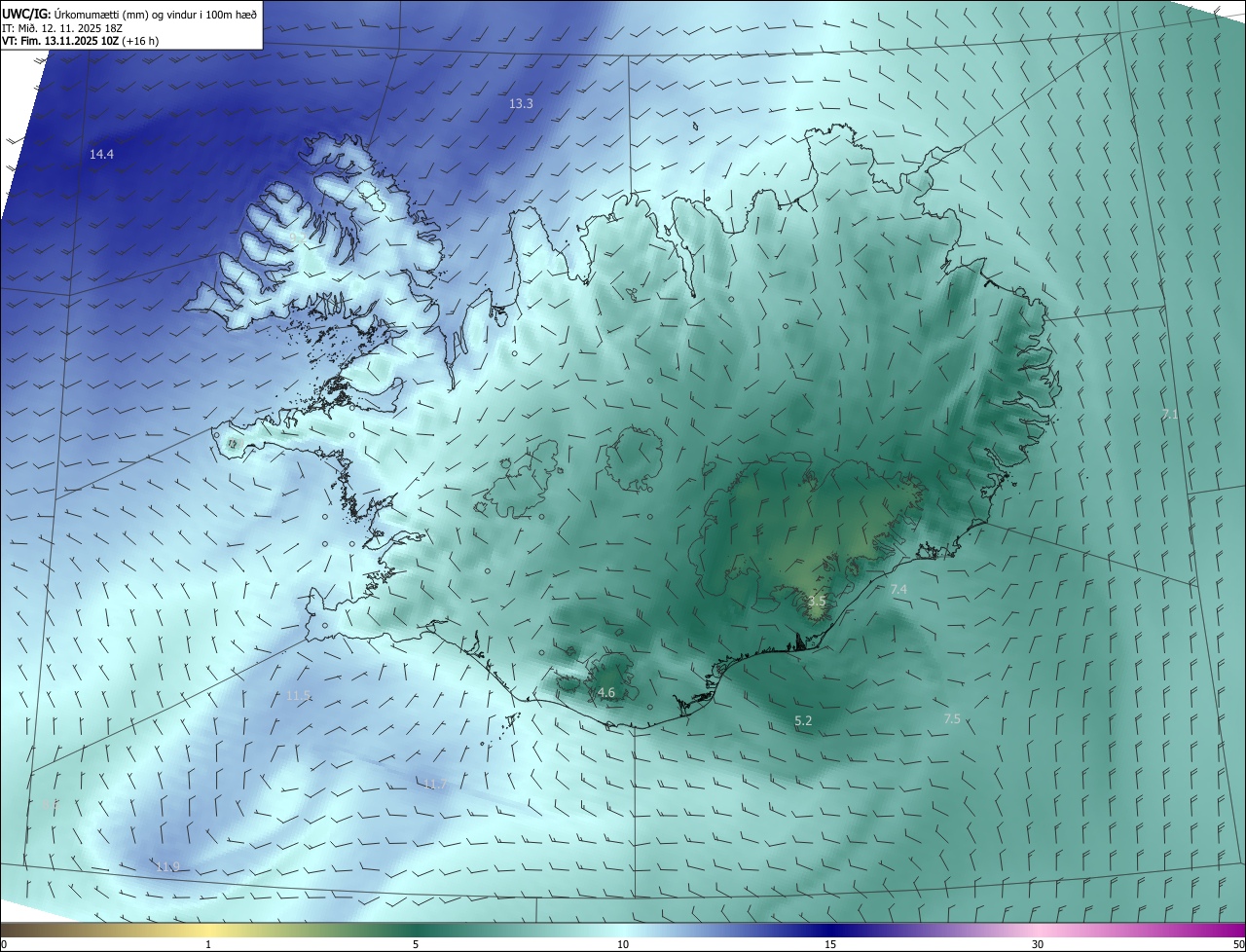Click the 7.1 value label on the map

click(1170, 415)
